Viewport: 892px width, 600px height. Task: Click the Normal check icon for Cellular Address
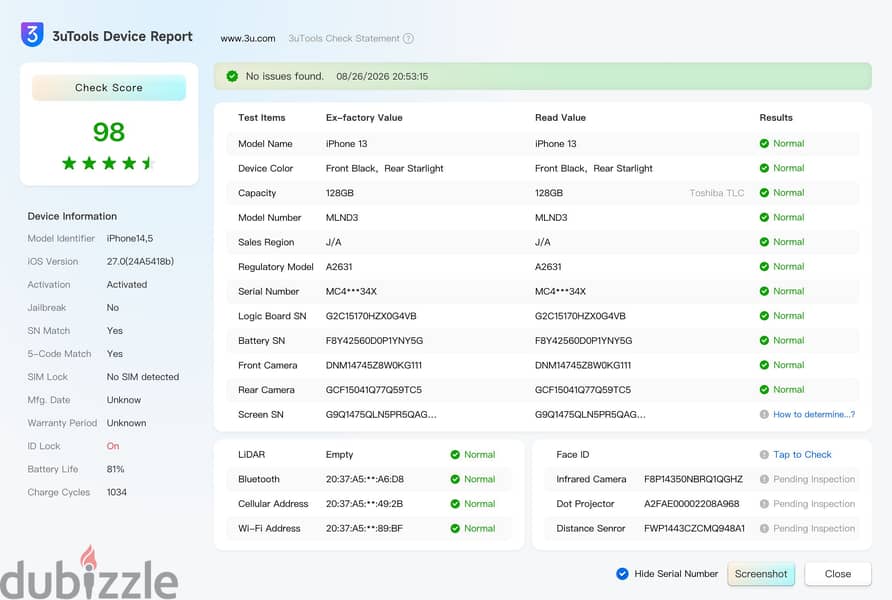(455, 503)
